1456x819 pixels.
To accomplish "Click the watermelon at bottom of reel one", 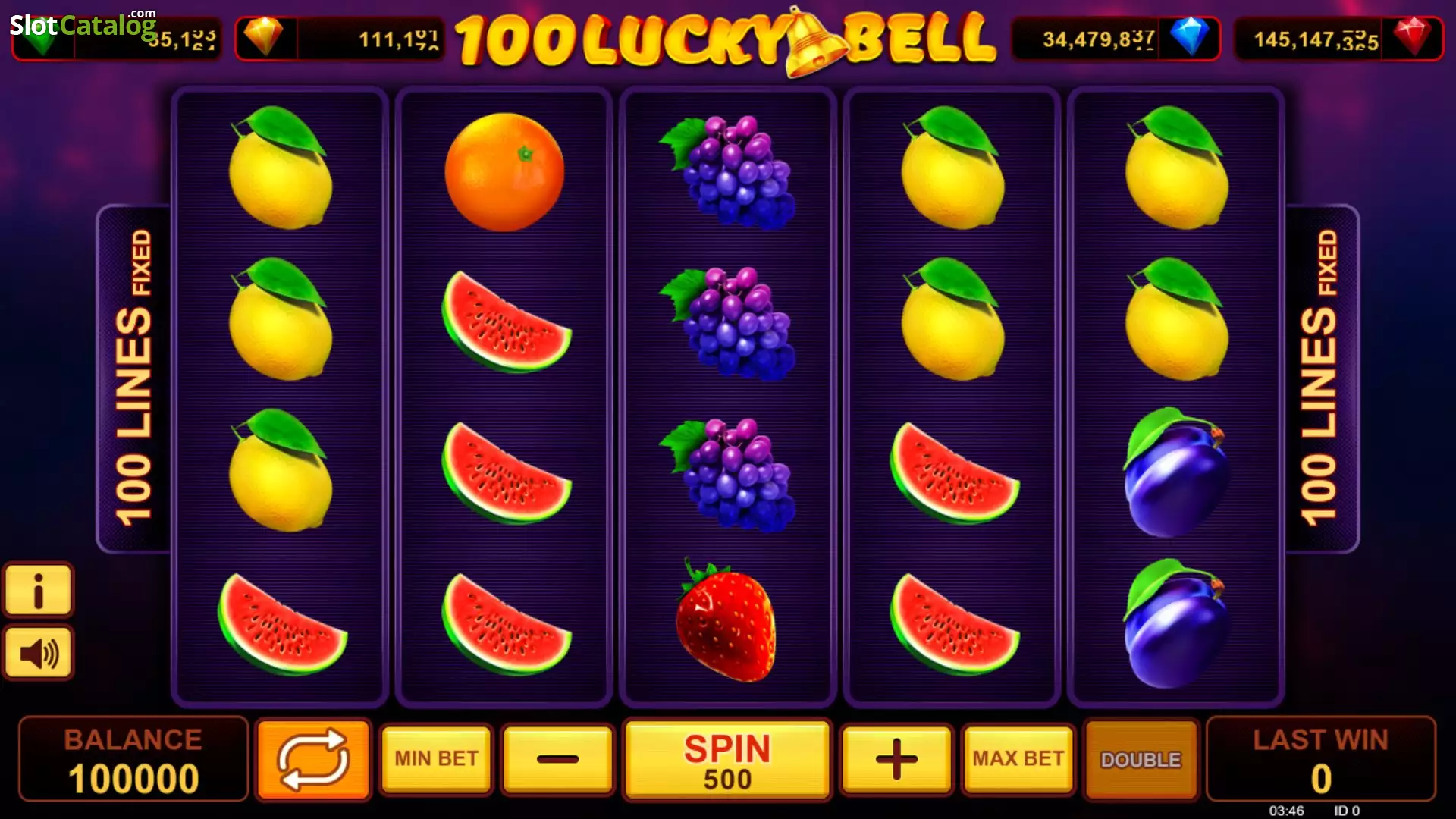I will (281, 623).
